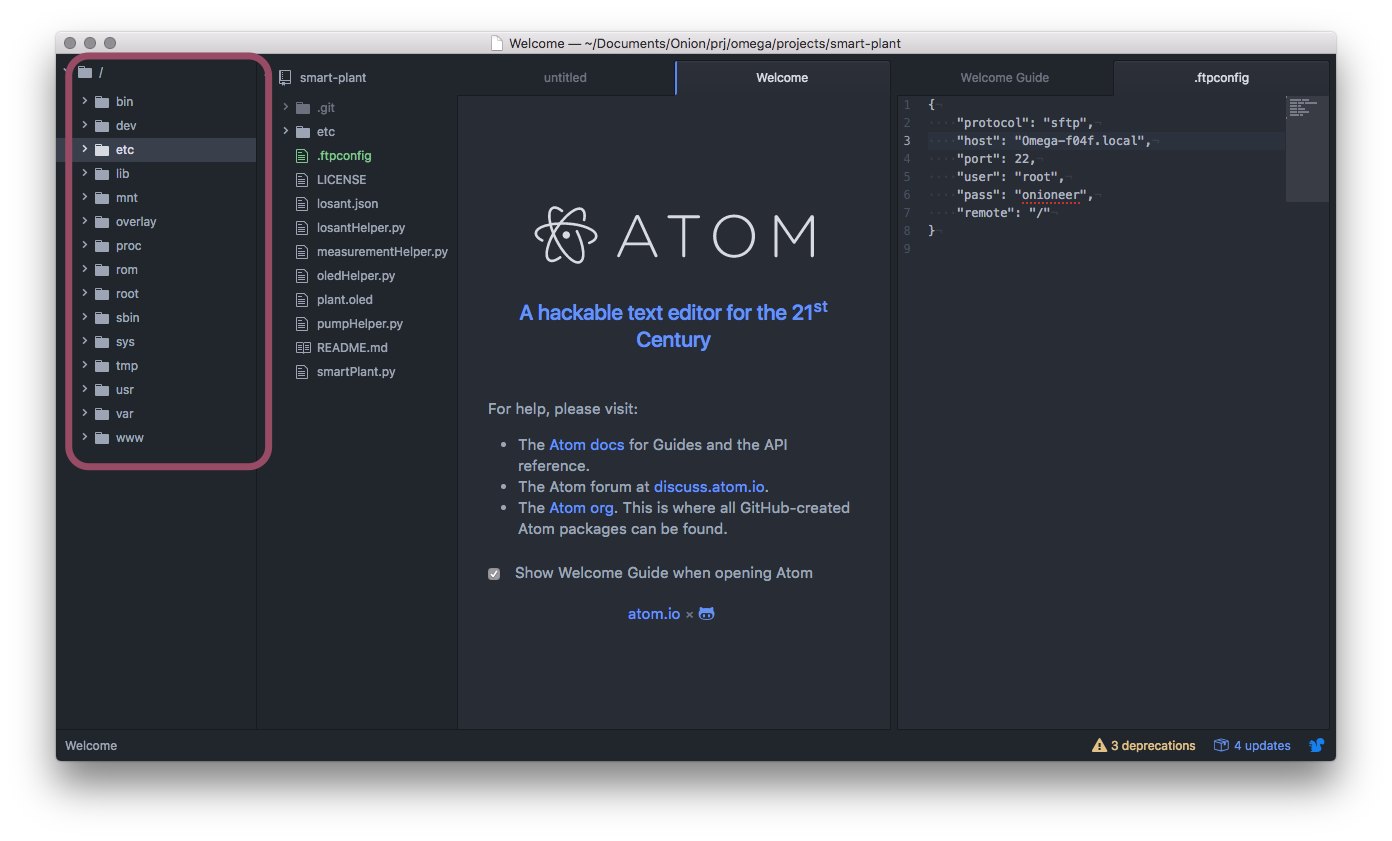Click the .ftpconfig file icon in project tree
Screen dimensions: 1392x841
click(x=303, y=156)
